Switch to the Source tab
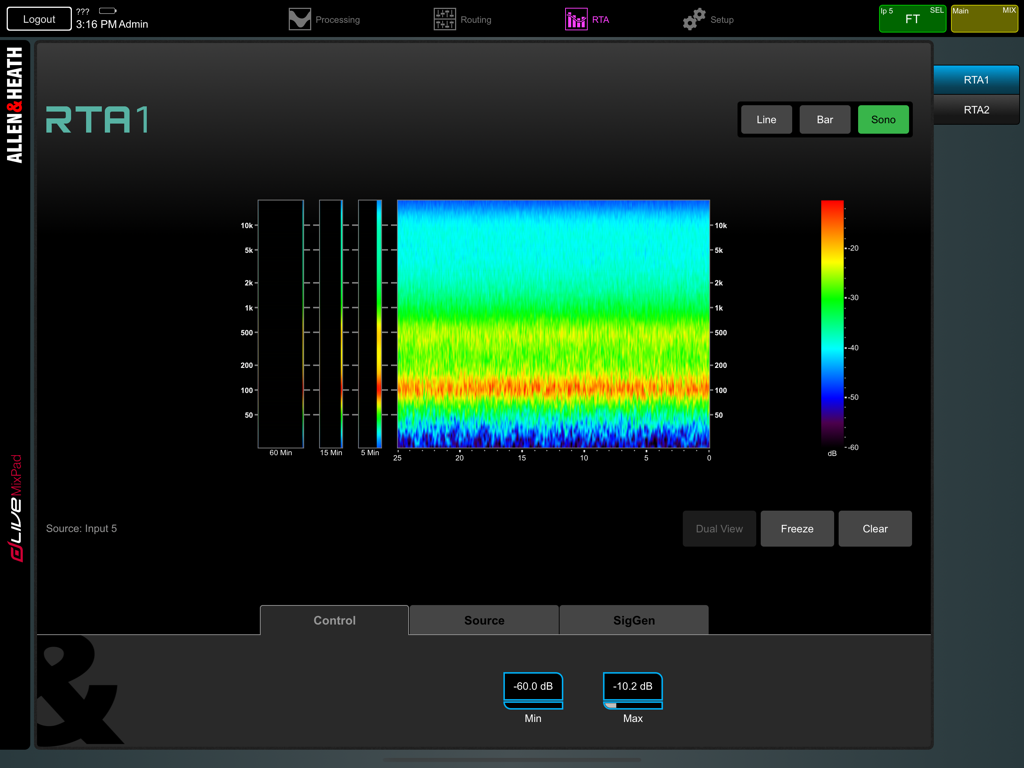Screen dimensions: 1024x768 point(483,620)
